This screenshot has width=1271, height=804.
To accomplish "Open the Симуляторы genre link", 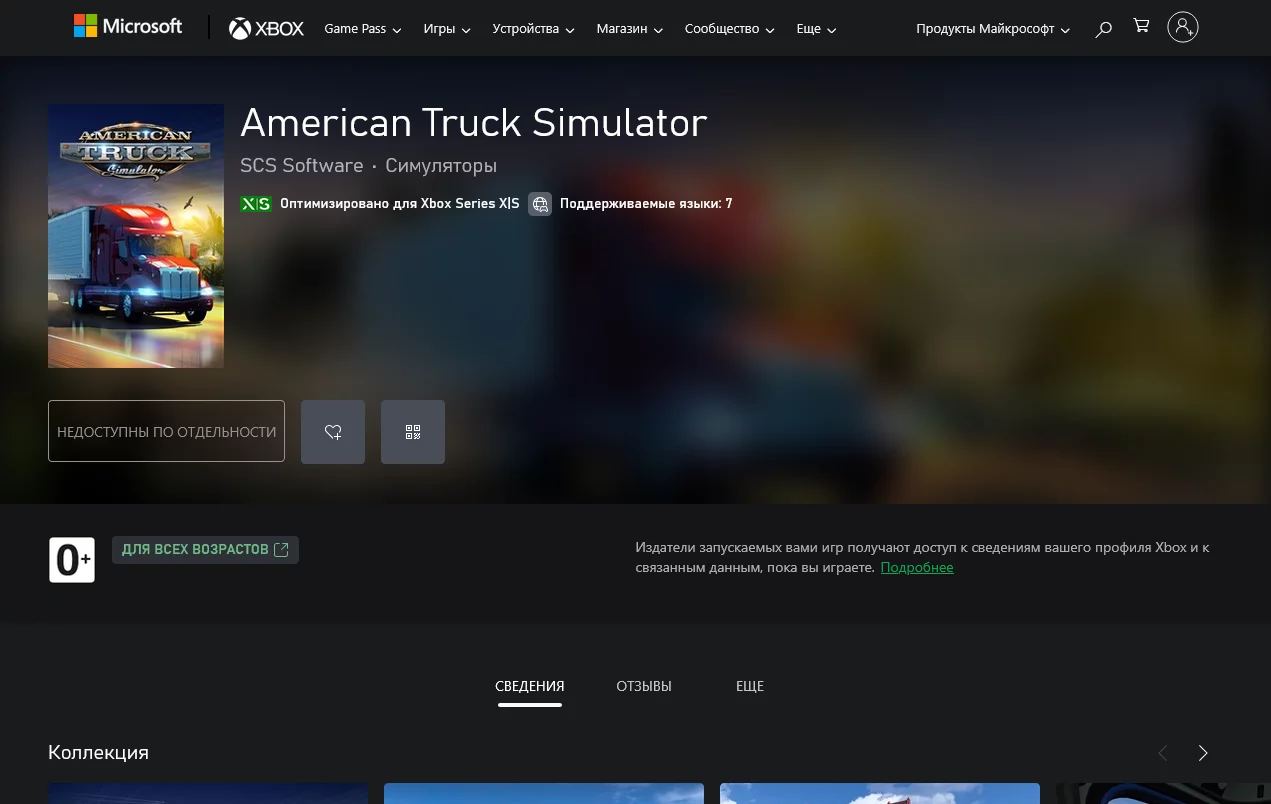I will (441, 165).
